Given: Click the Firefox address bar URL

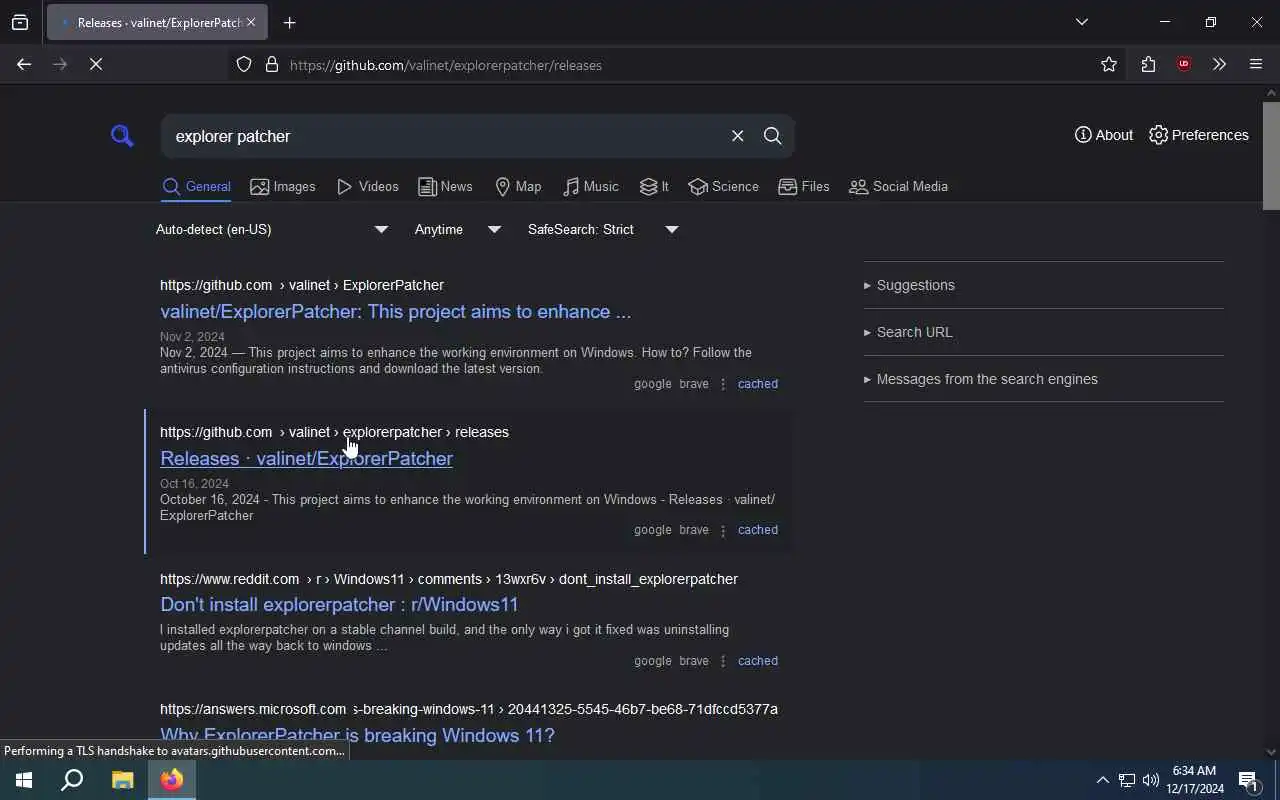Looking at the screenshot, I should (446, 65).
